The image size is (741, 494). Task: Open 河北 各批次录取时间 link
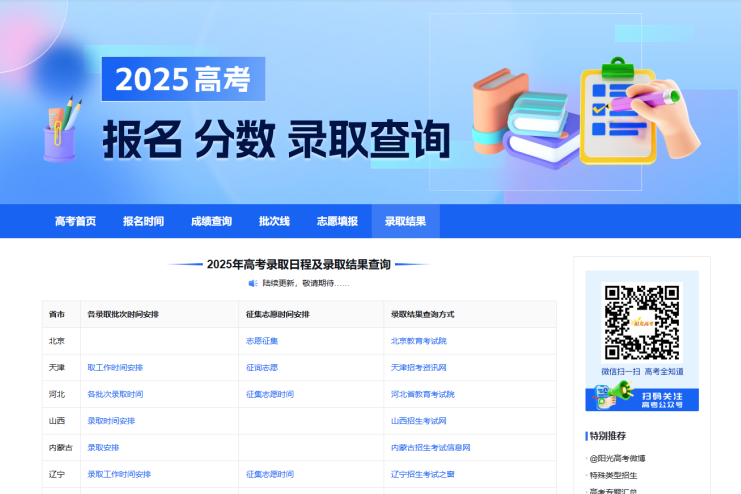coord(115,394)
